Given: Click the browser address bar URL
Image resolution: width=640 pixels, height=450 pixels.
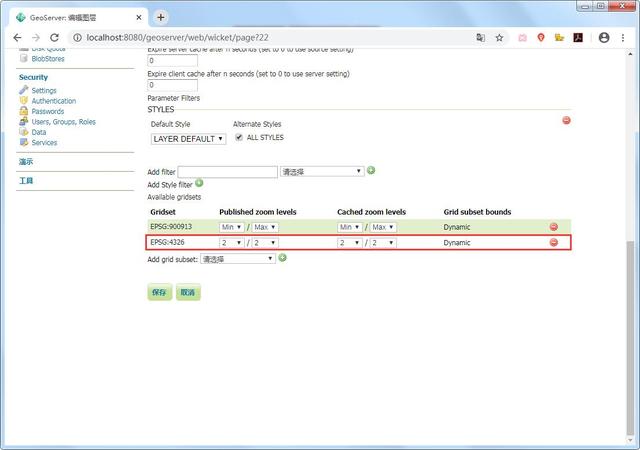Looking at the screenshot, I should point(178,38).
